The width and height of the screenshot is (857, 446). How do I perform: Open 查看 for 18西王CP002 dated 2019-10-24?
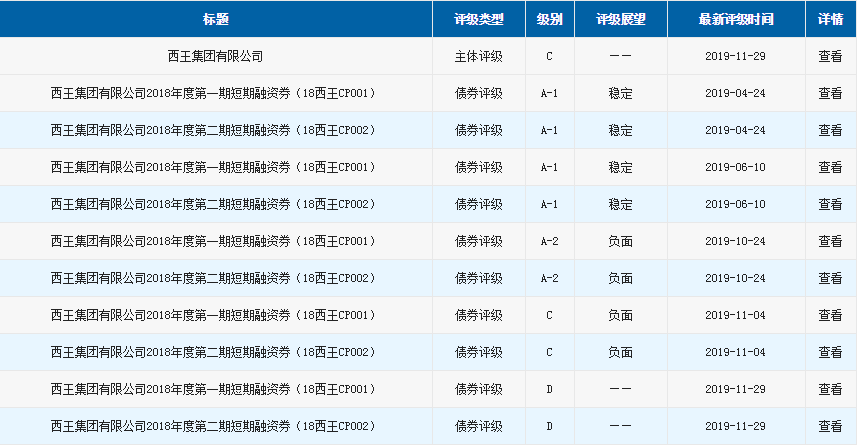(830, 278)
